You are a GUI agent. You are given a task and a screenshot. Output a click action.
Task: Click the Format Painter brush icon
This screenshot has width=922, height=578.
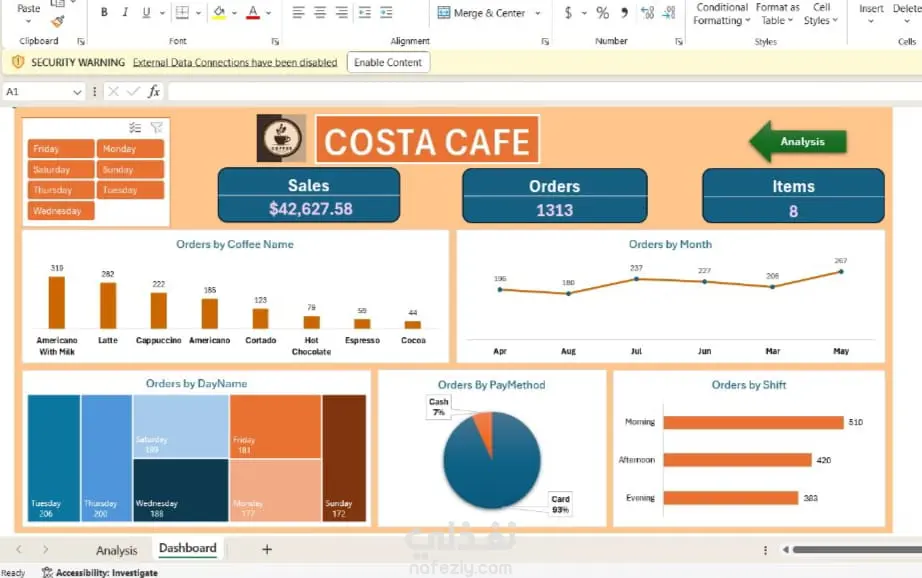(58, 22)
